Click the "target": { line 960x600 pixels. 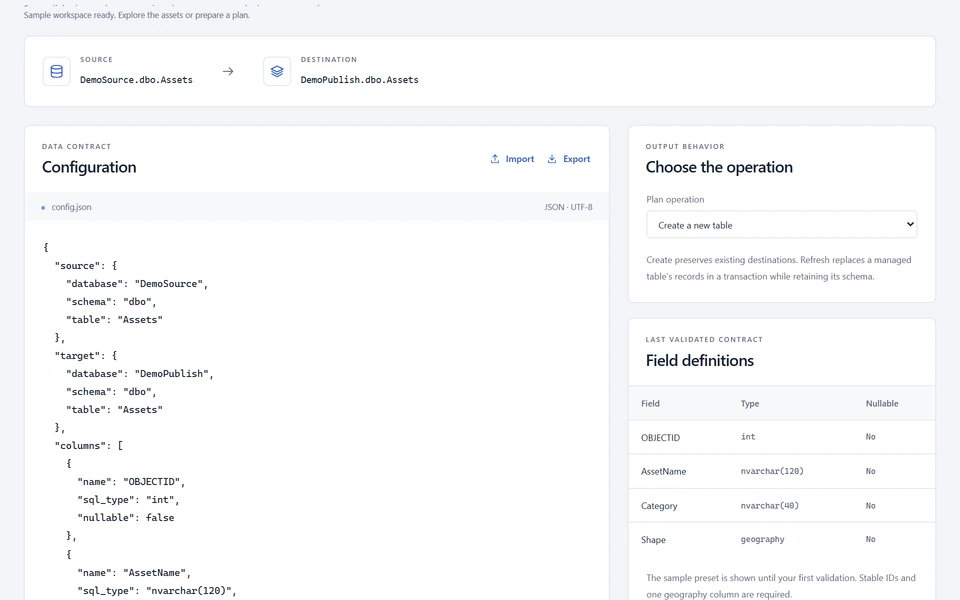[x=86, y=355]
